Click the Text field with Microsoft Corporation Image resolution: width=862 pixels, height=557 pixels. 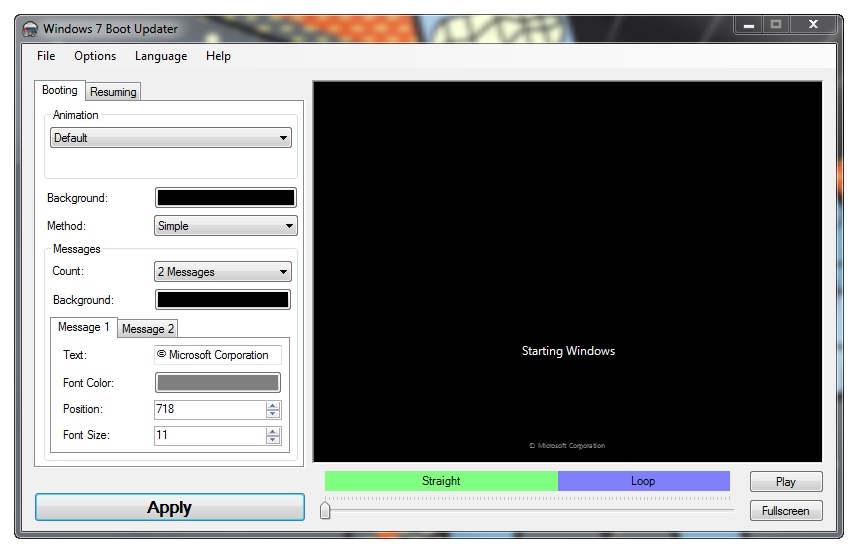218,355
